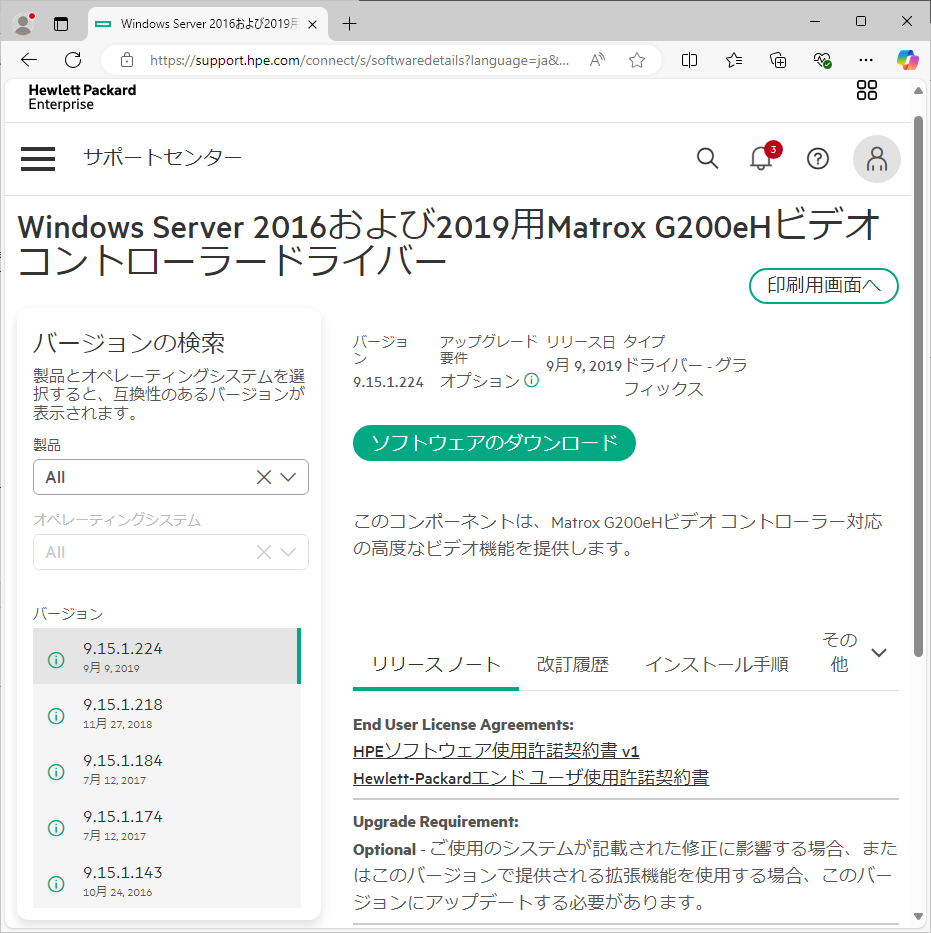Open notifications bell with 3 badge
The image size is (931, 933).
[x=763, y=158]
